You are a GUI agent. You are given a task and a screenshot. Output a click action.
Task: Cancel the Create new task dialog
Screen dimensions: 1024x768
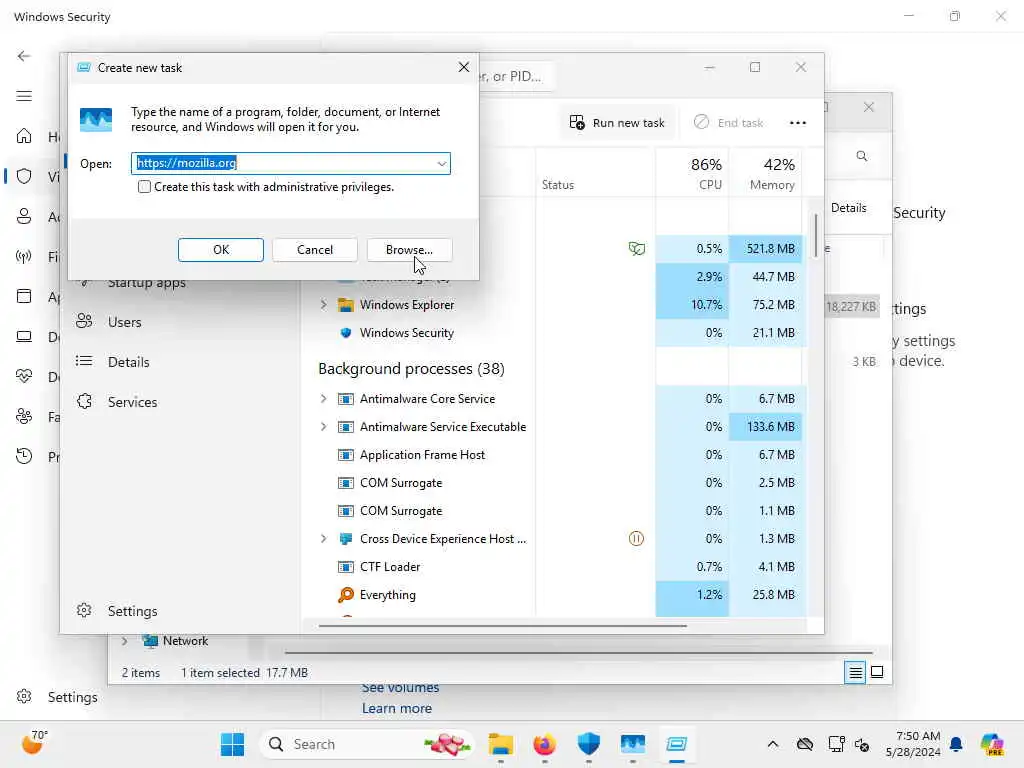[x=315, y=249]
